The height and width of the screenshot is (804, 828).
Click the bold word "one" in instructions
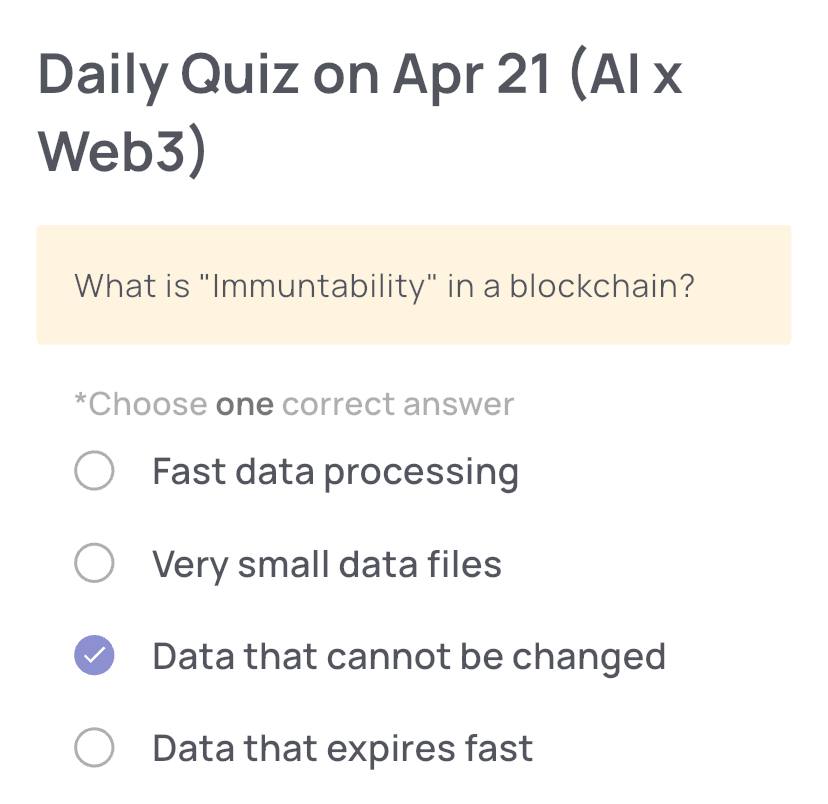pos(244,404)
